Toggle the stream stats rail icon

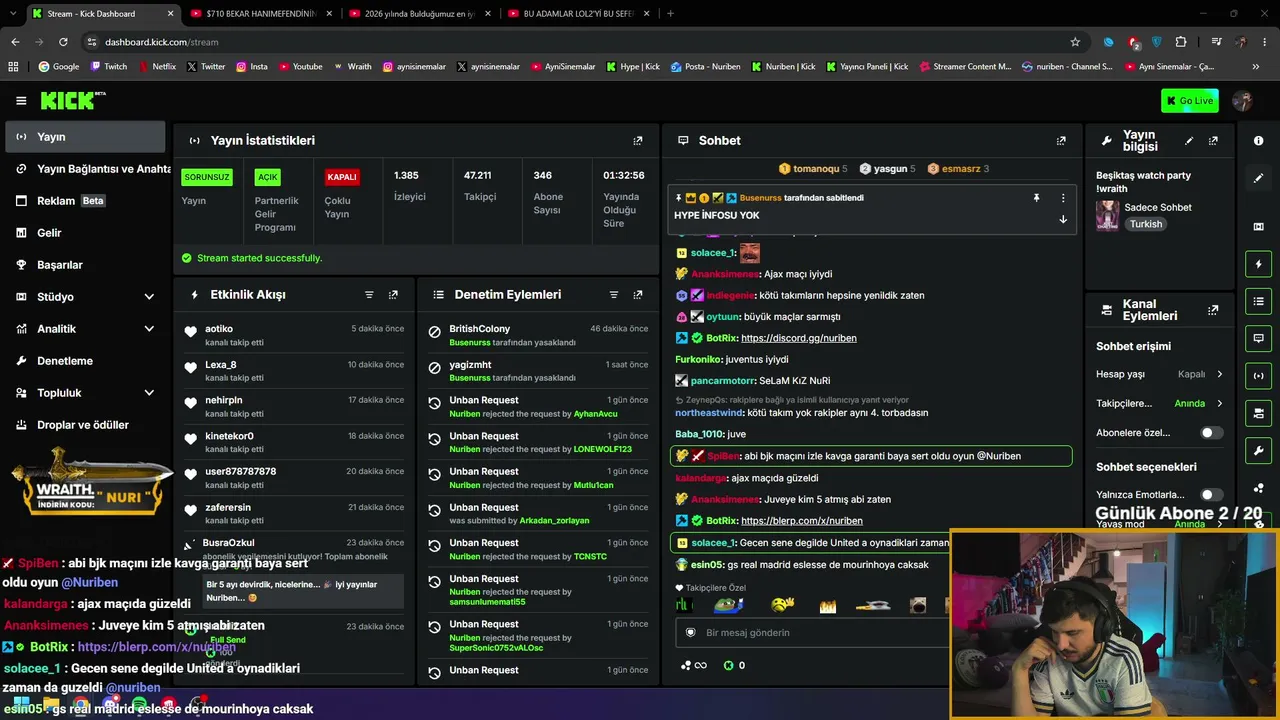[x=1258, y=376]
